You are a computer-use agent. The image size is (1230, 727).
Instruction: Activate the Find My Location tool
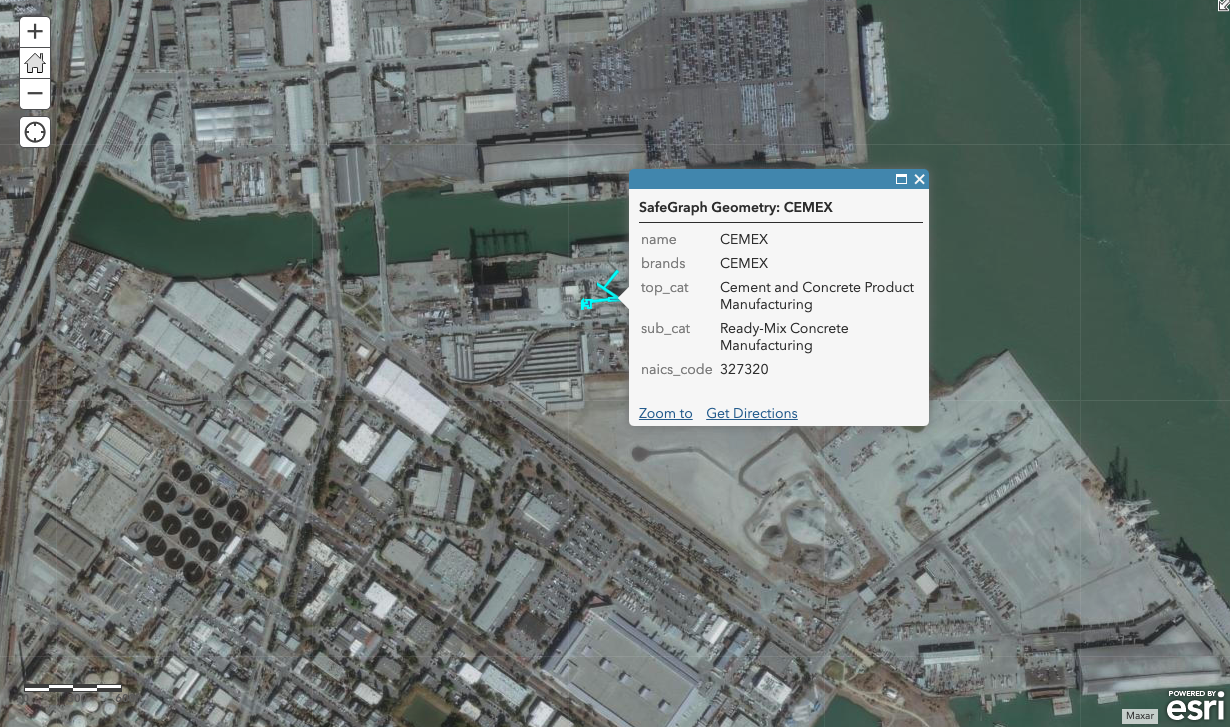coord(34,131)
